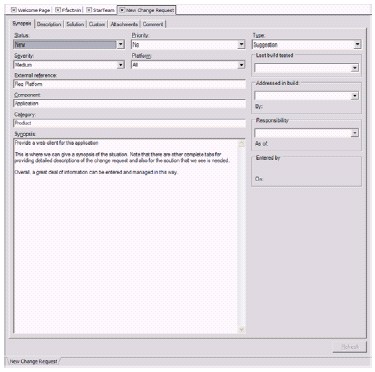Close the Welcome Page tab icon

coord(14,10)
